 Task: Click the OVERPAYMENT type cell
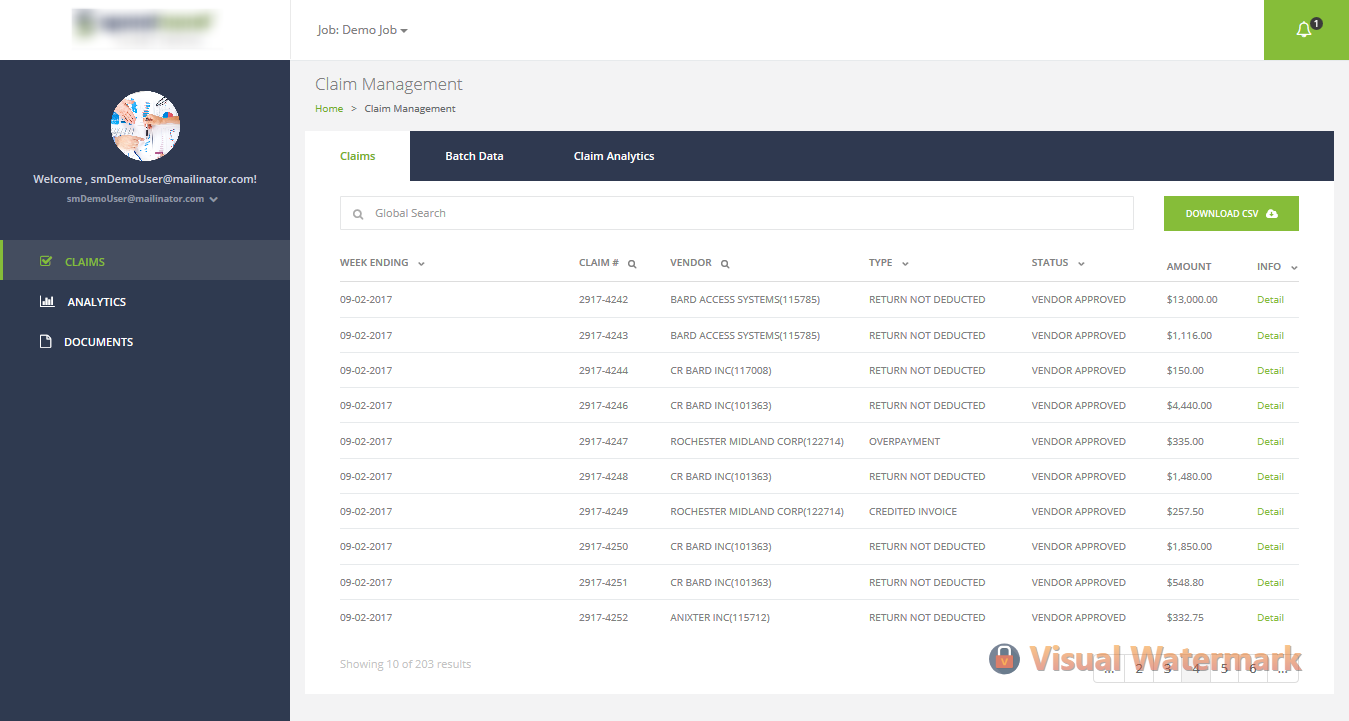(x=904, y=441)
